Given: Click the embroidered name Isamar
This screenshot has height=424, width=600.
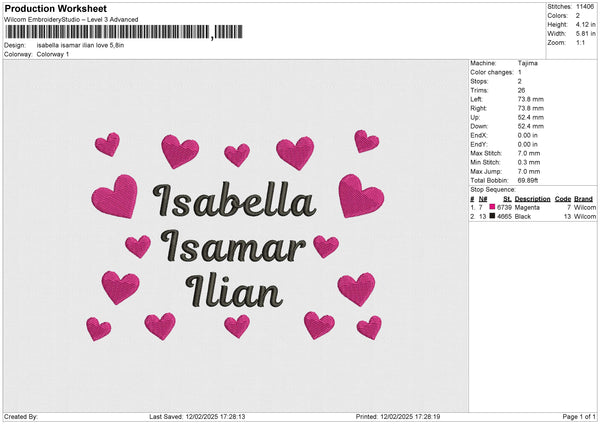Looking at the screenshot, I should 233,246.
